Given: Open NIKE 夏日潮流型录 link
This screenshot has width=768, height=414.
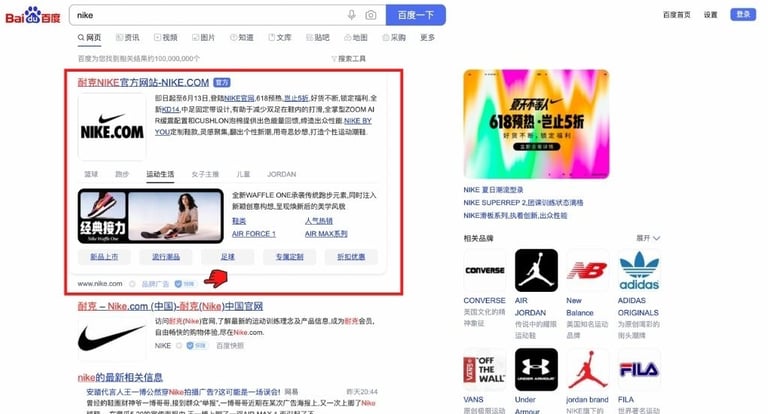Looking at the screenshot, I should (x=493, y=190).
